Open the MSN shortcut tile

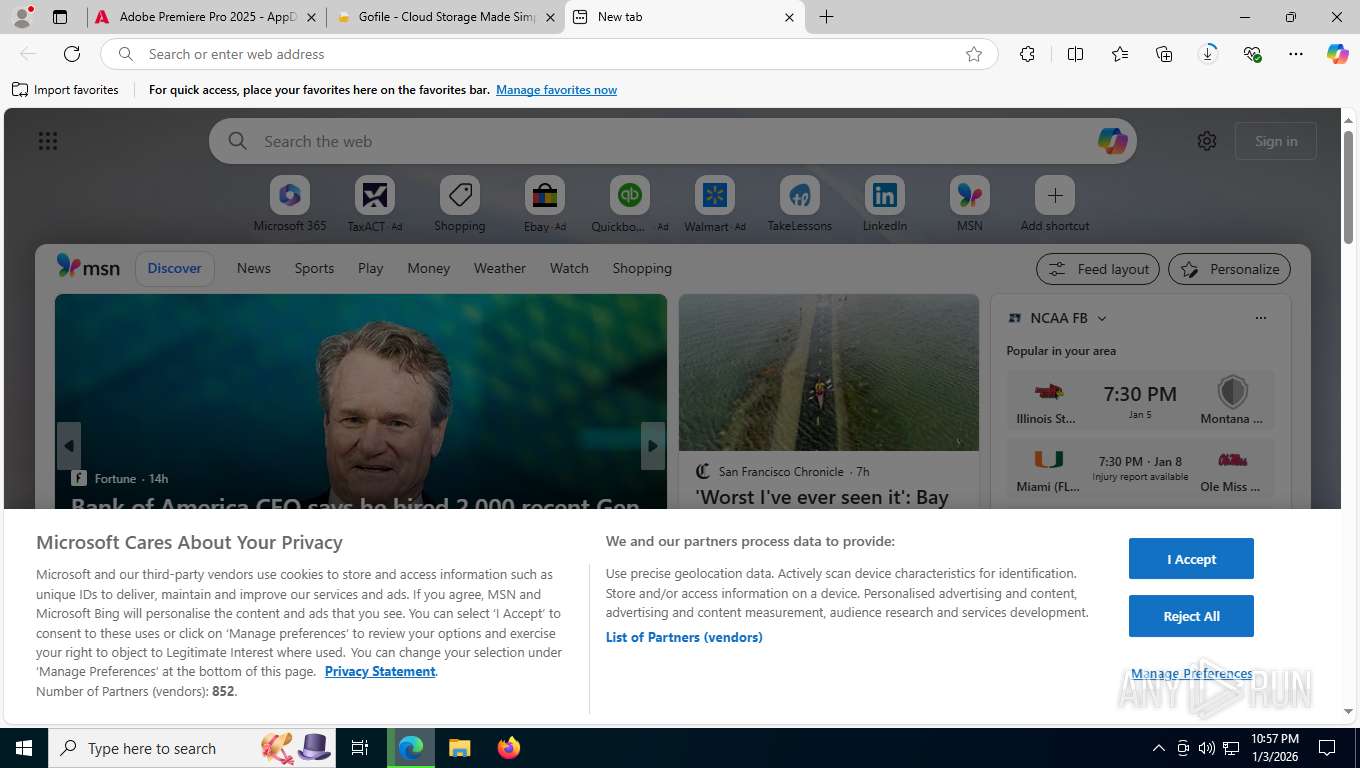tap(970, 205)
